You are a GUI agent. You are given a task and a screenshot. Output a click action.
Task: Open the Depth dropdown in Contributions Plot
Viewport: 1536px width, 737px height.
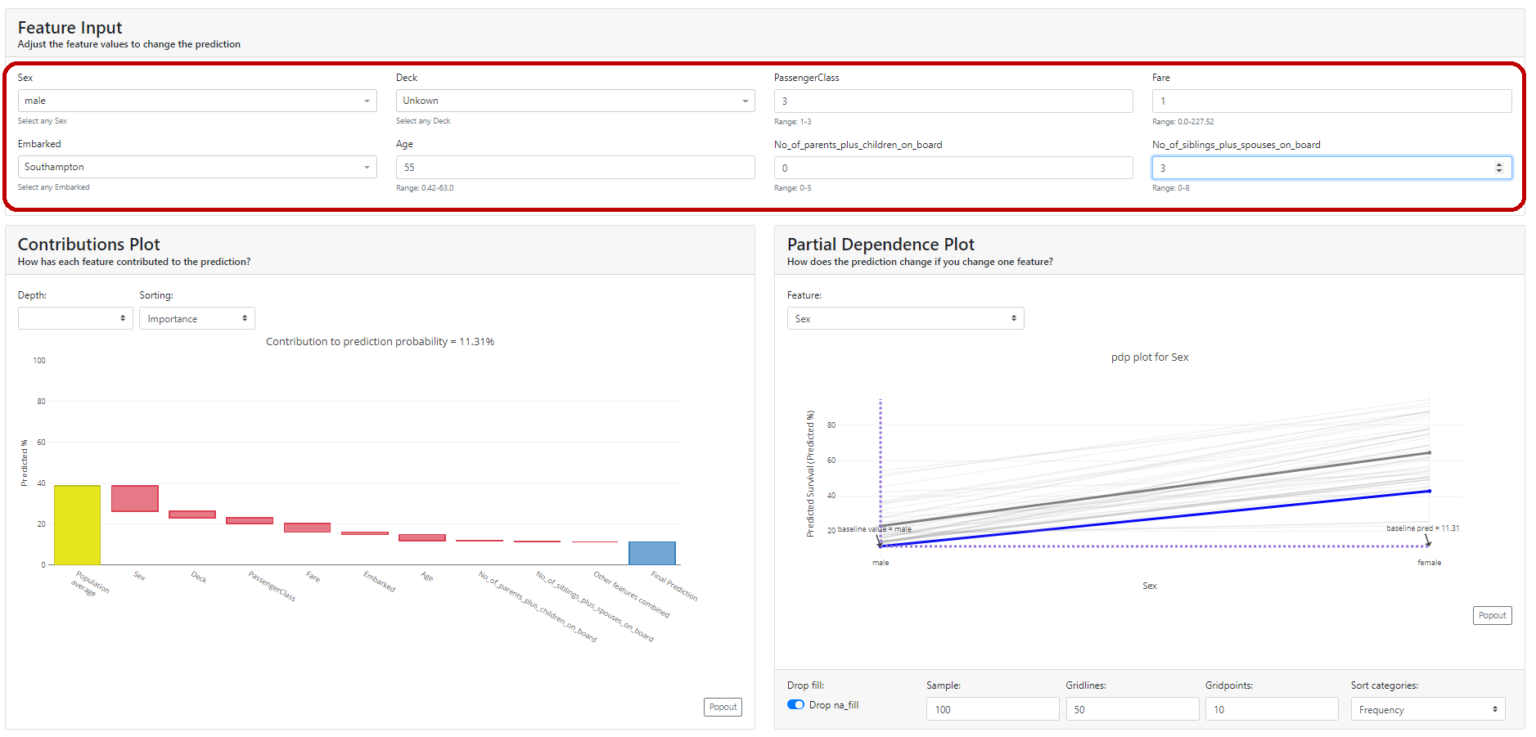[x=75, y=318]
